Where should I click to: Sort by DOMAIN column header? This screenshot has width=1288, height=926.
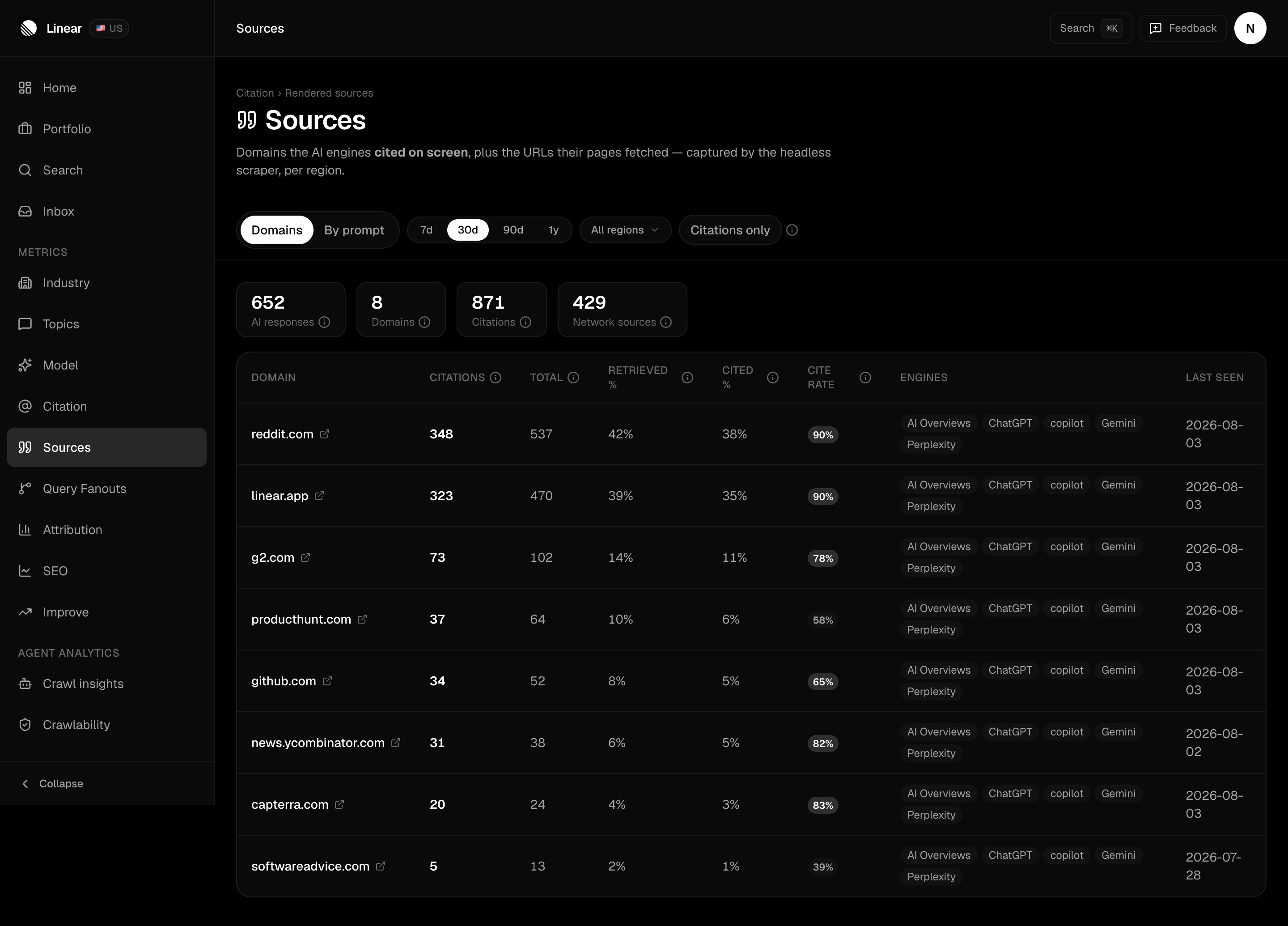[273, 378]
